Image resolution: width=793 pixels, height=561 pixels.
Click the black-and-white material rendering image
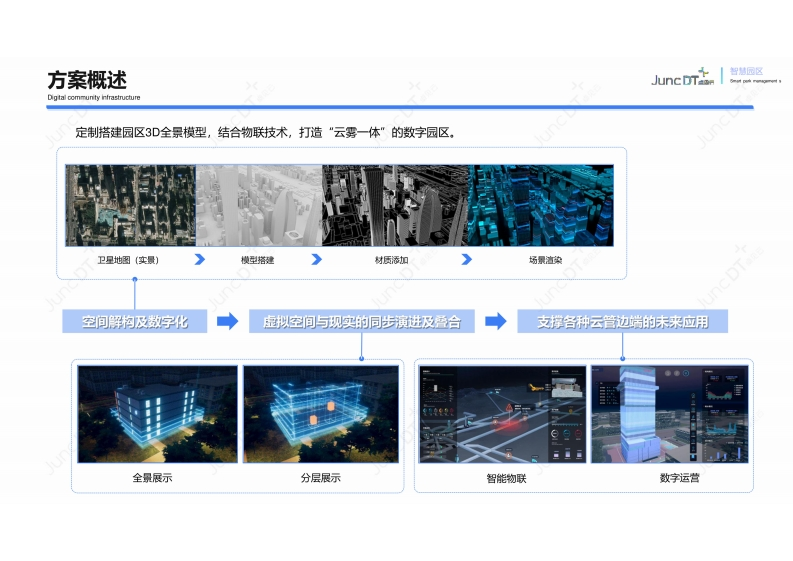click(395, 205)
